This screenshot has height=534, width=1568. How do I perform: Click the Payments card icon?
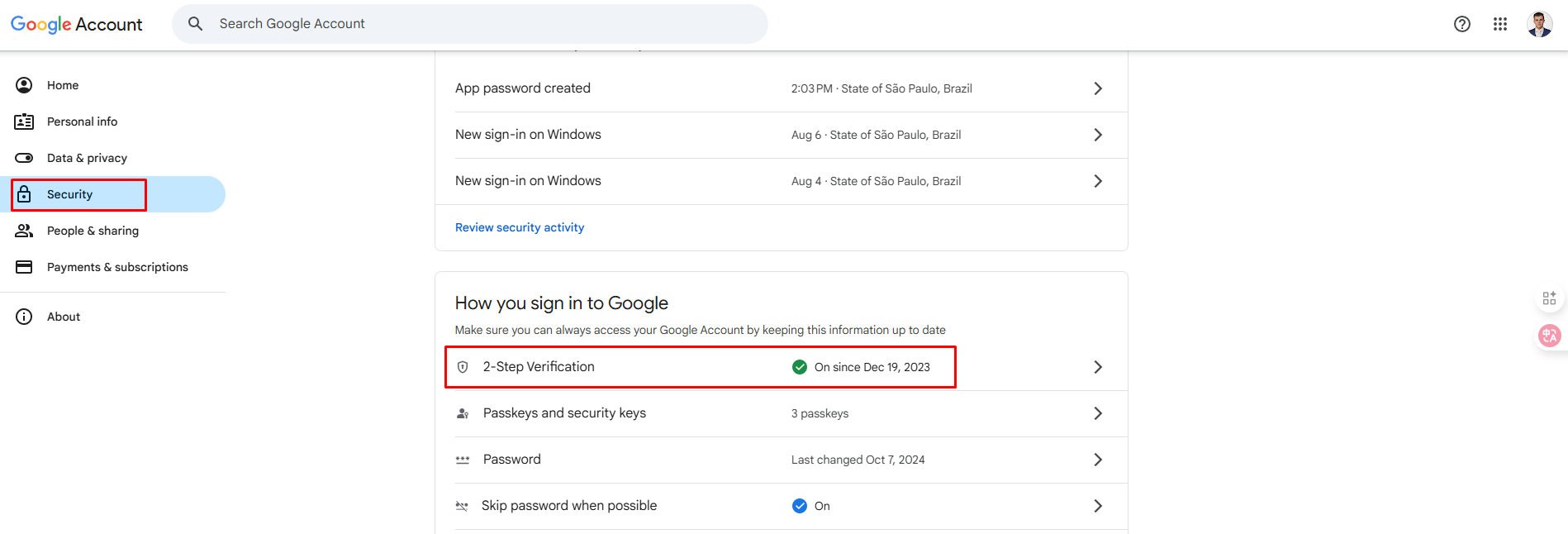[x=24, y=267]
